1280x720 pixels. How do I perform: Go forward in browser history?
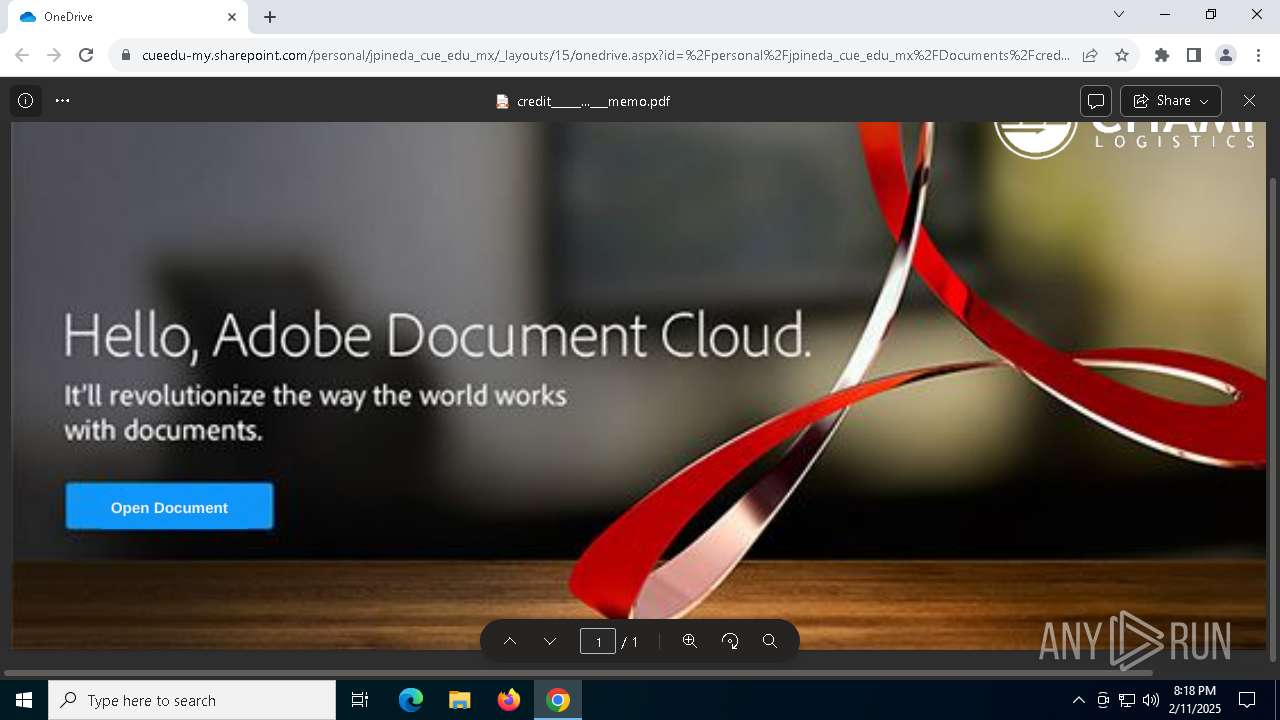coord(54,55)
